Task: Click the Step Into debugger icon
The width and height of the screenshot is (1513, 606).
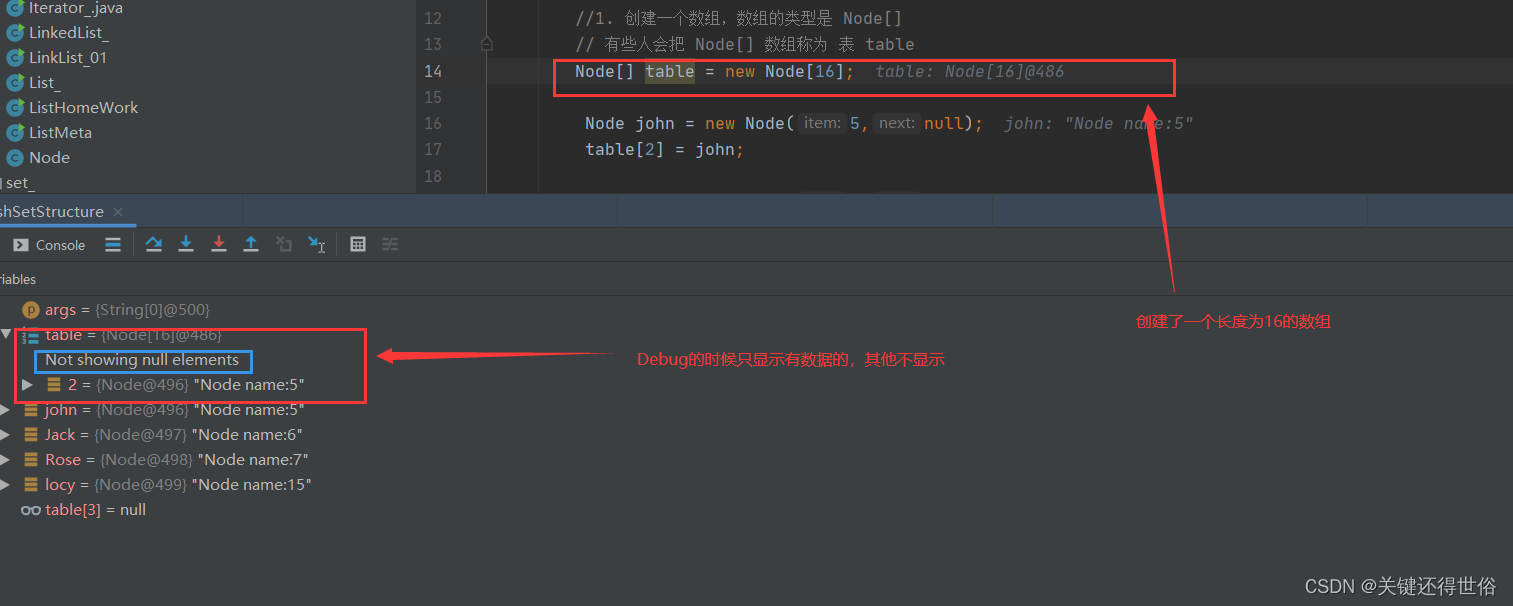Action: pos(185,244)
